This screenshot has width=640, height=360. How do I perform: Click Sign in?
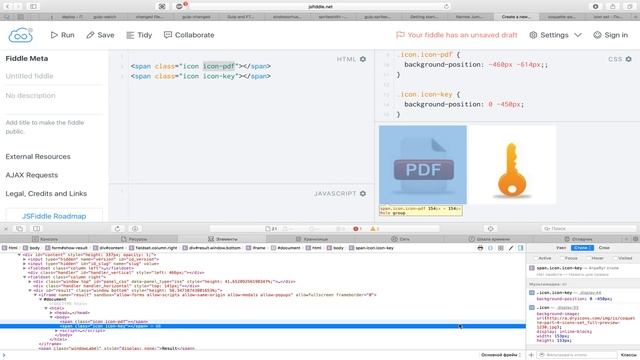(x=611, y=35)
